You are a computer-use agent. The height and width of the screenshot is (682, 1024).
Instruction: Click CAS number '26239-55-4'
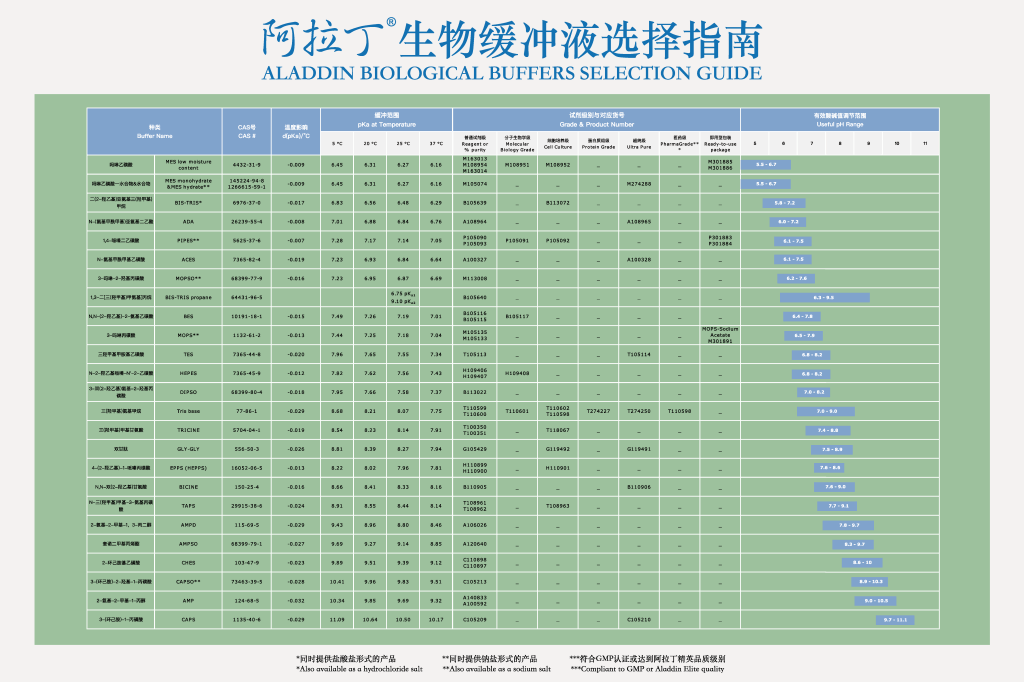pyautogui.click(x=246, y=221)
